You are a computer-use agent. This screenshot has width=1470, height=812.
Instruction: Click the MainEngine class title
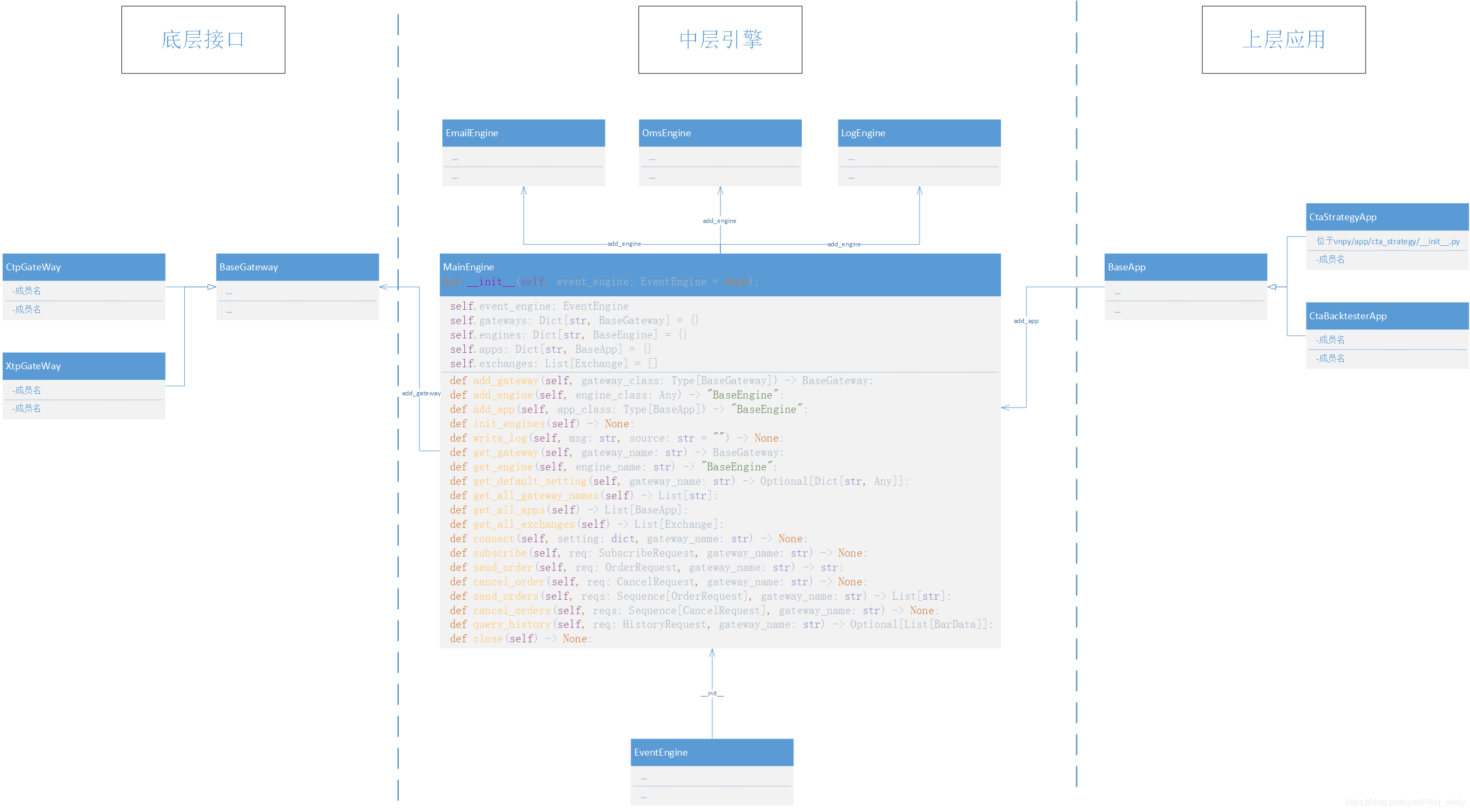pos(469,267)
